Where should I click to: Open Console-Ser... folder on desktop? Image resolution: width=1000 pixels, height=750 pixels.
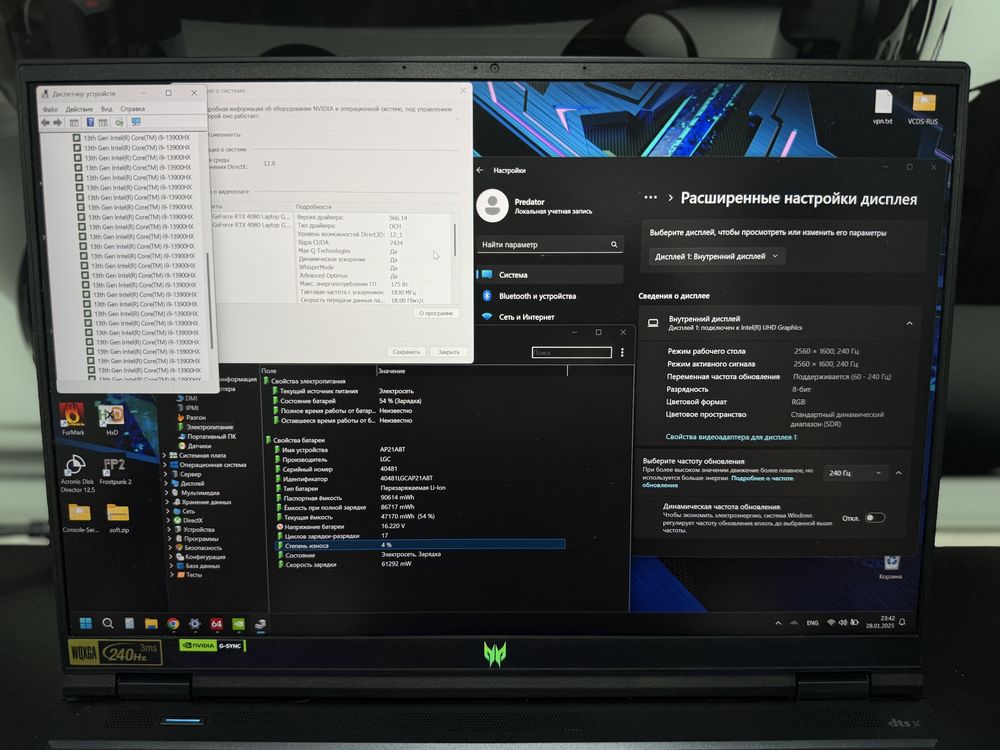[80, 518]
